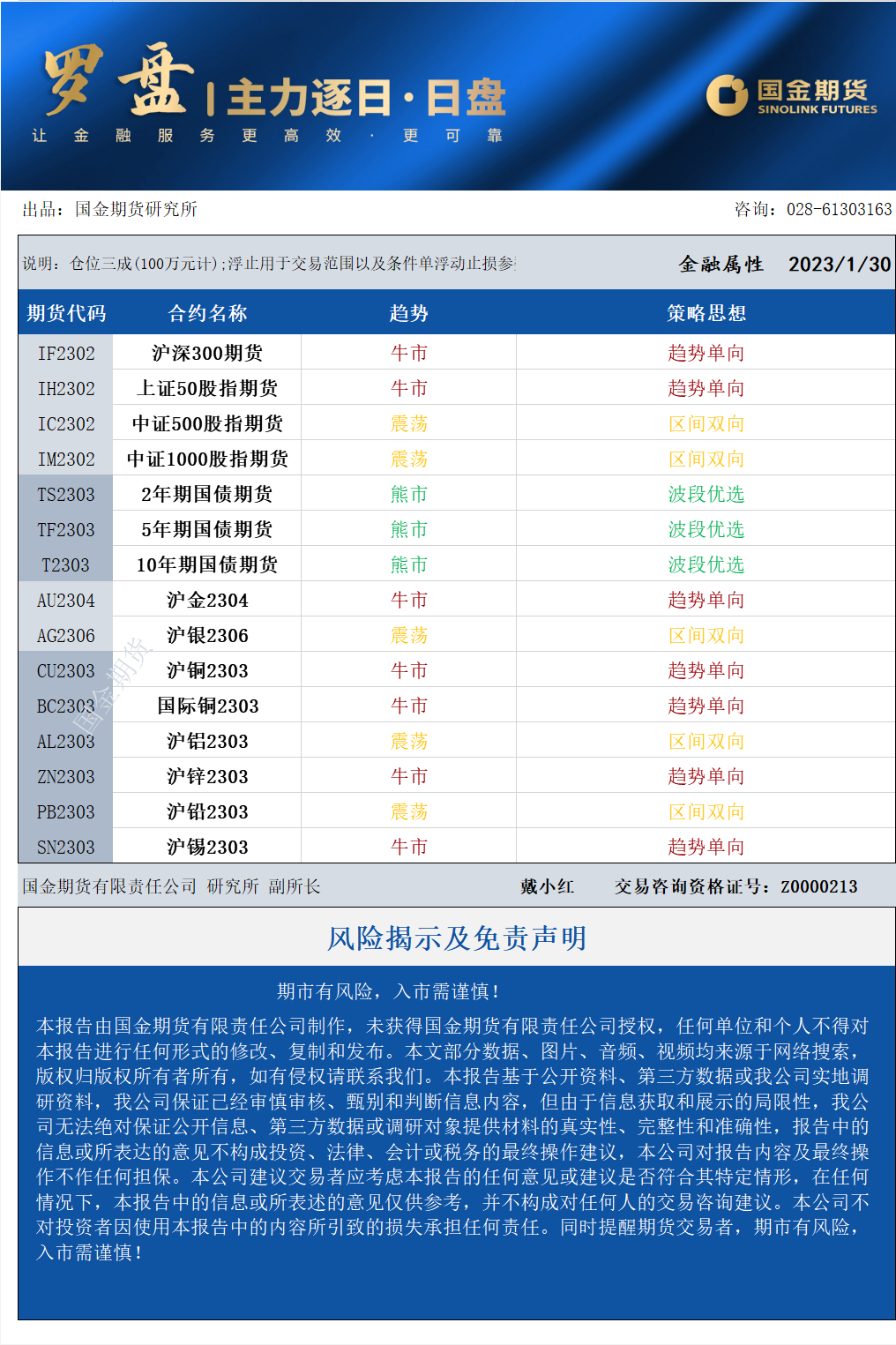896x1345 pixels.
Task: Select futures code TS2303
Action: pos(66,494)
